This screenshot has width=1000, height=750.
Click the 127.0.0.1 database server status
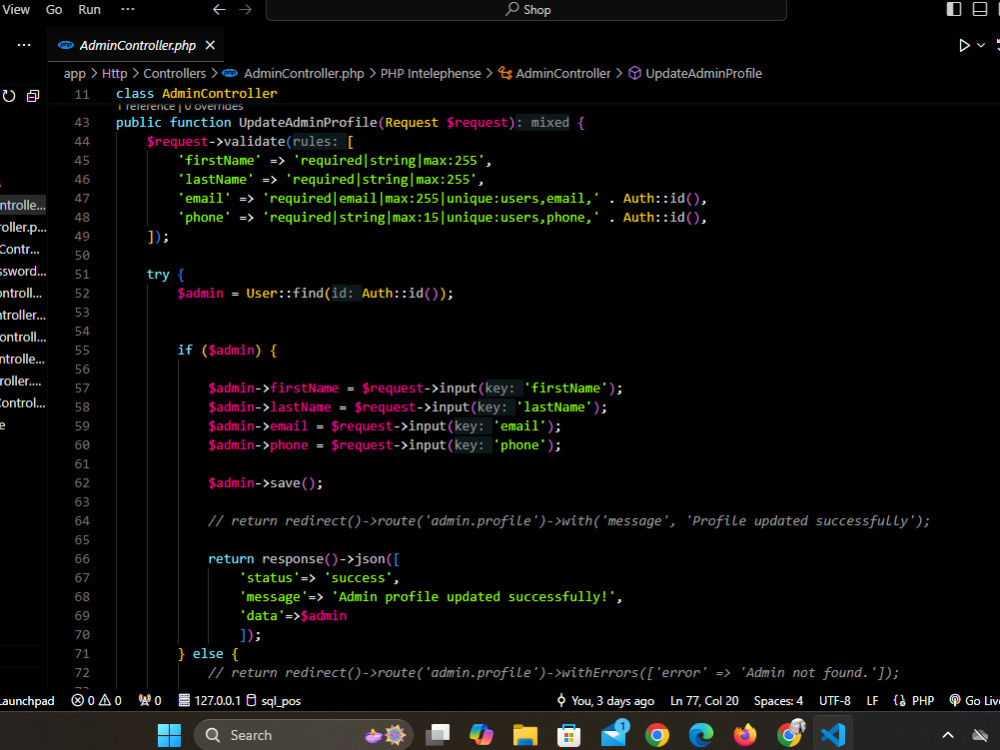[x=209, y=701]
